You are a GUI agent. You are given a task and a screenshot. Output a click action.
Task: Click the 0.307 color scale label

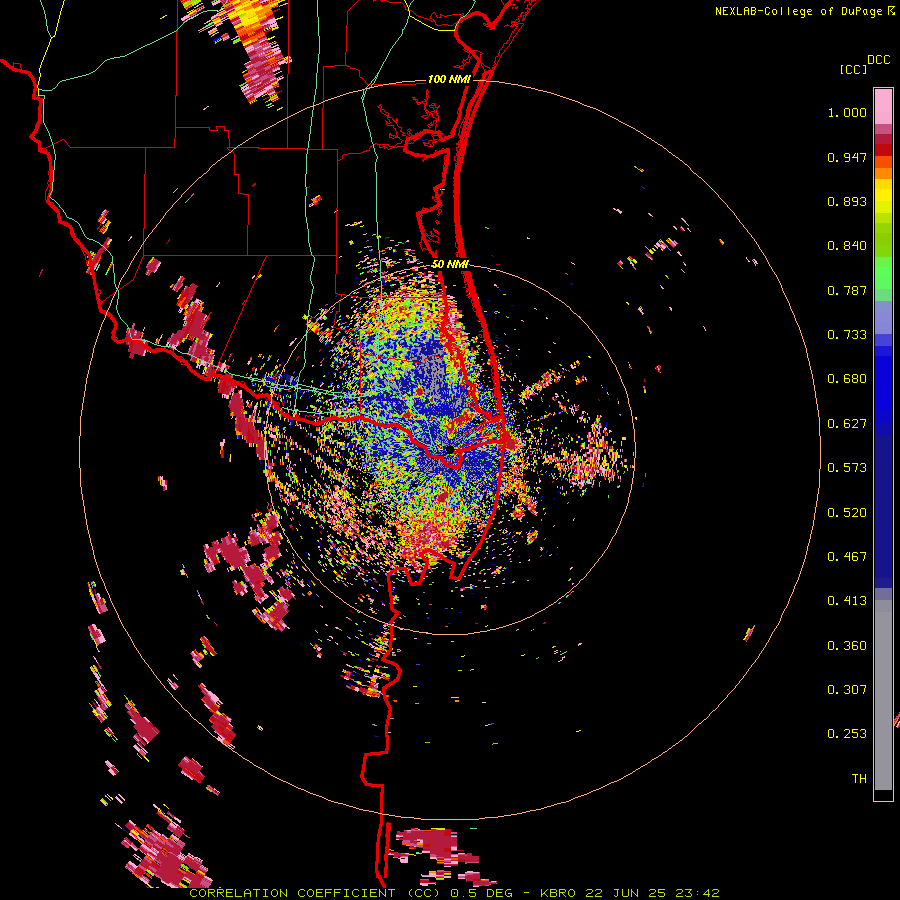click(847, 690)
